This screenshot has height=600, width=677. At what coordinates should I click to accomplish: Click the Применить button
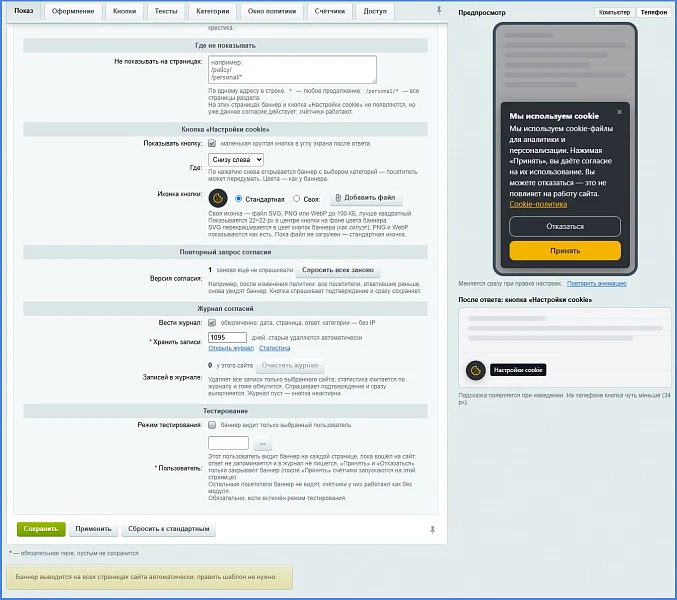93,529
